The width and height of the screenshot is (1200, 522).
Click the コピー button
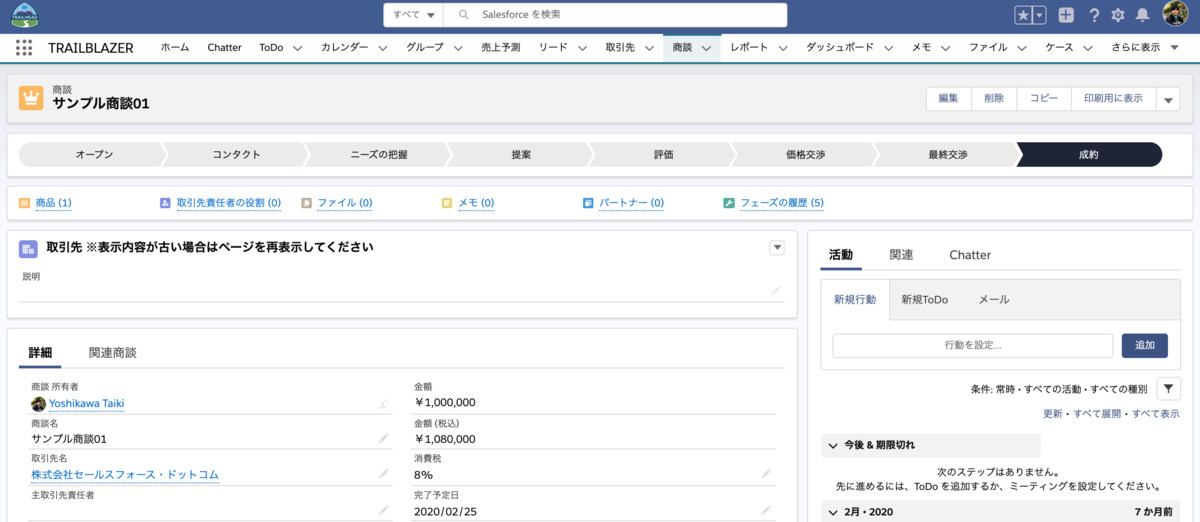[x=1044, y=99]
